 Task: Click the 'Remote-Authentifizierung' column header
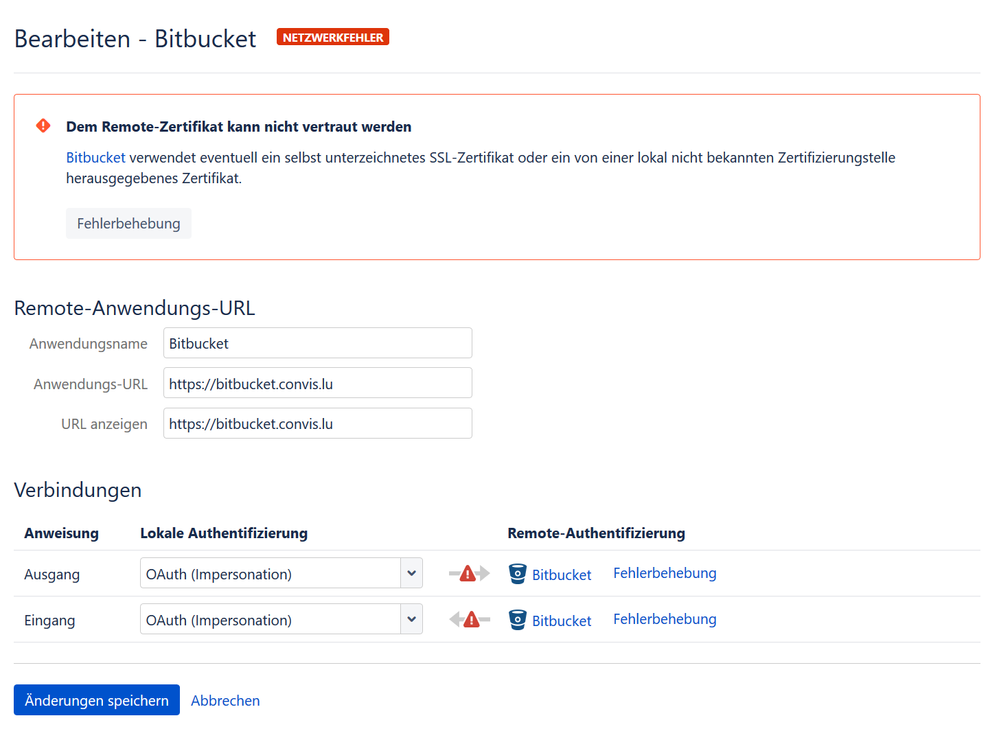point(596,533)
